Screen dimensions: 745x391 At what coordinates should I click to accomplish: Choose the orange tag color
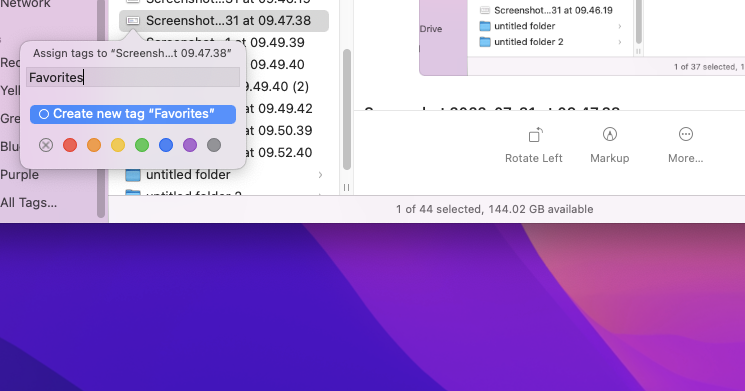(x=94, y=145)
